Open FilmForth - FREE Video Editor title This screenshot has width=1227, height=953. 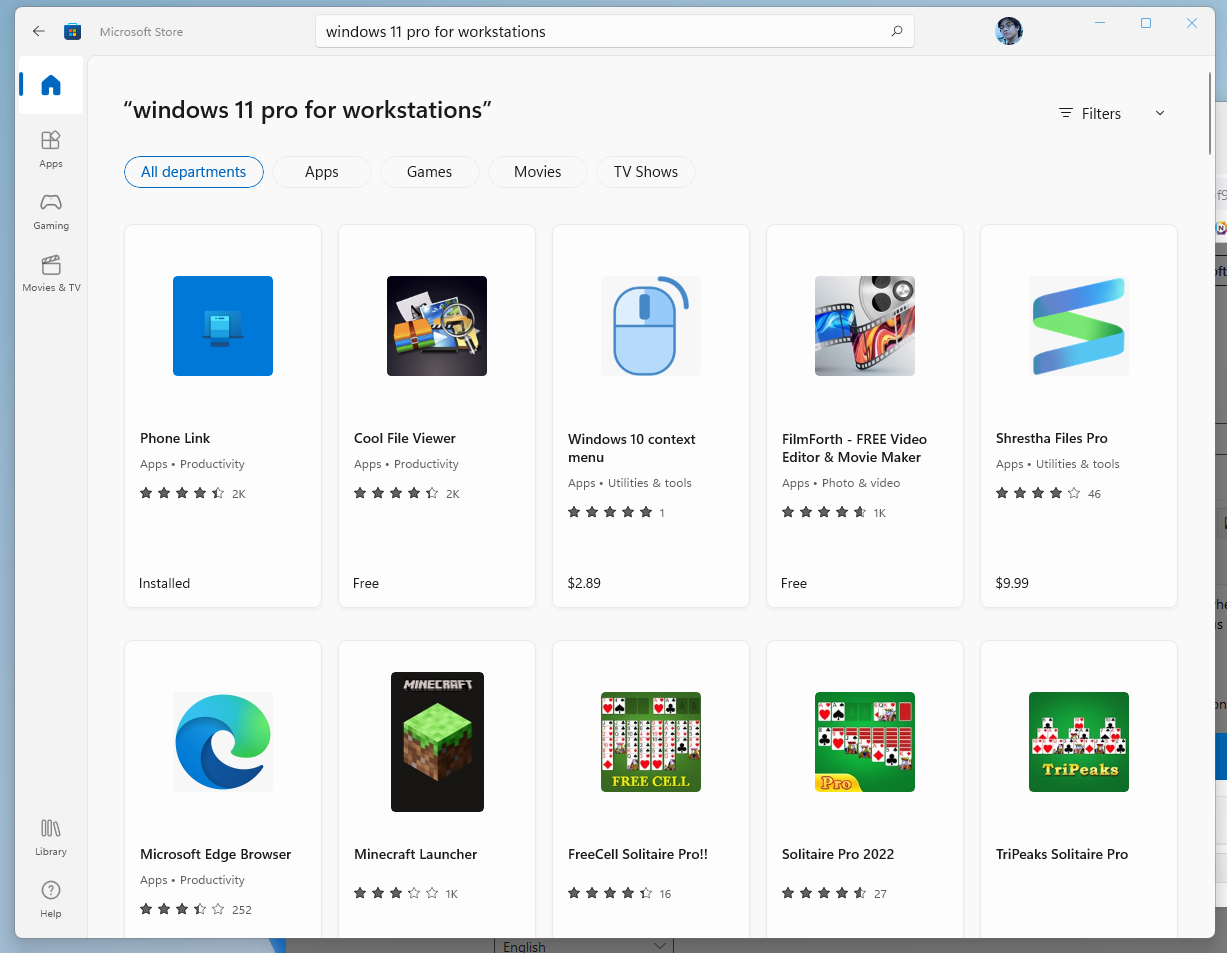[x=855, y=448]
